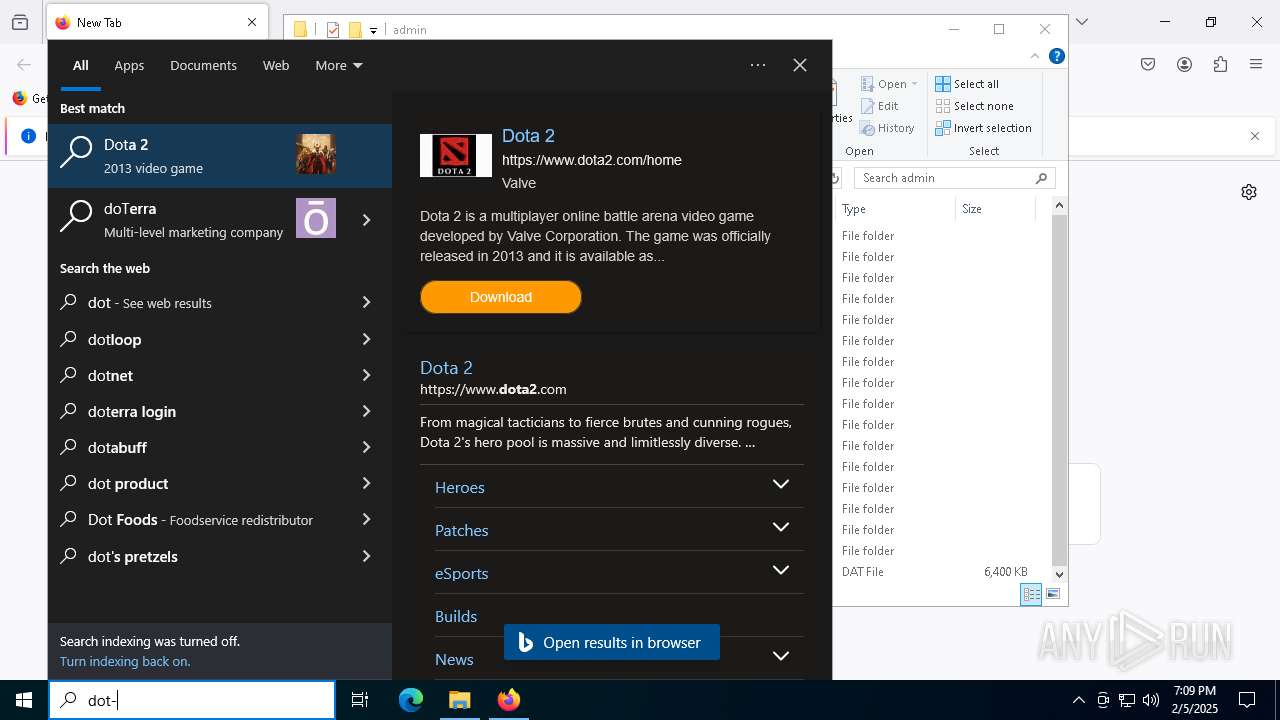The height and width of the screenshot is (720, 1280).
Task: Expand the dotloop suggestion arrow
Action: (366, 339)
